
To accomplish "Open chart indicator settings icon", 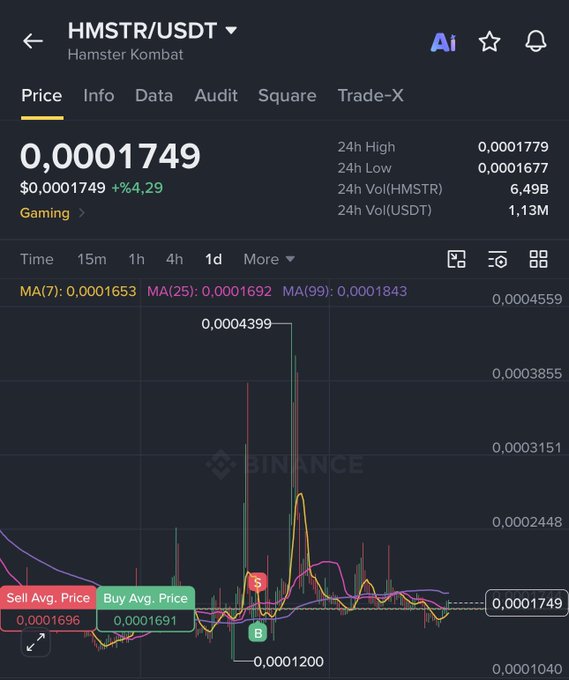I will click(497, 259).
